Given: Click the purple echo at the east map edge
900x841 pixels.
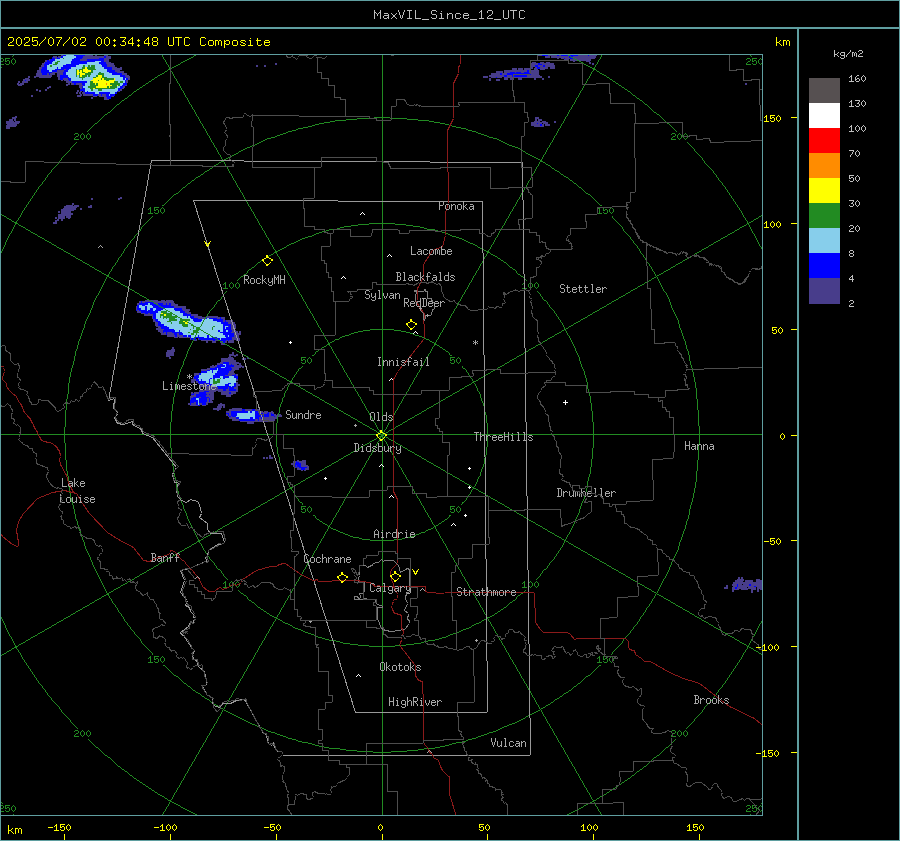Looking at the screenshot, I should pos(745,585).
